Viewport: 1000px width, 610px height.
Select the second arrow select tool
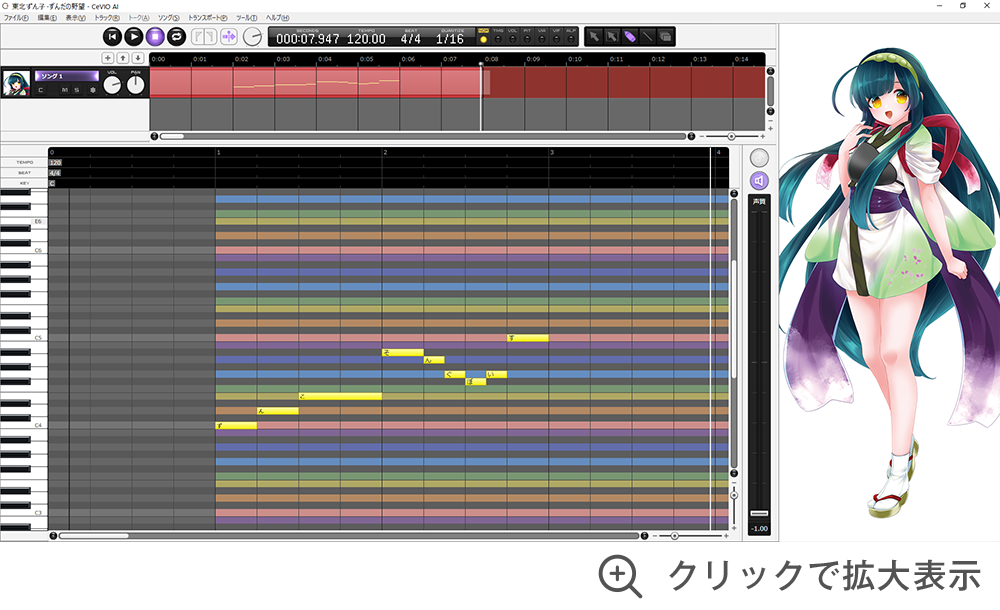612,36
